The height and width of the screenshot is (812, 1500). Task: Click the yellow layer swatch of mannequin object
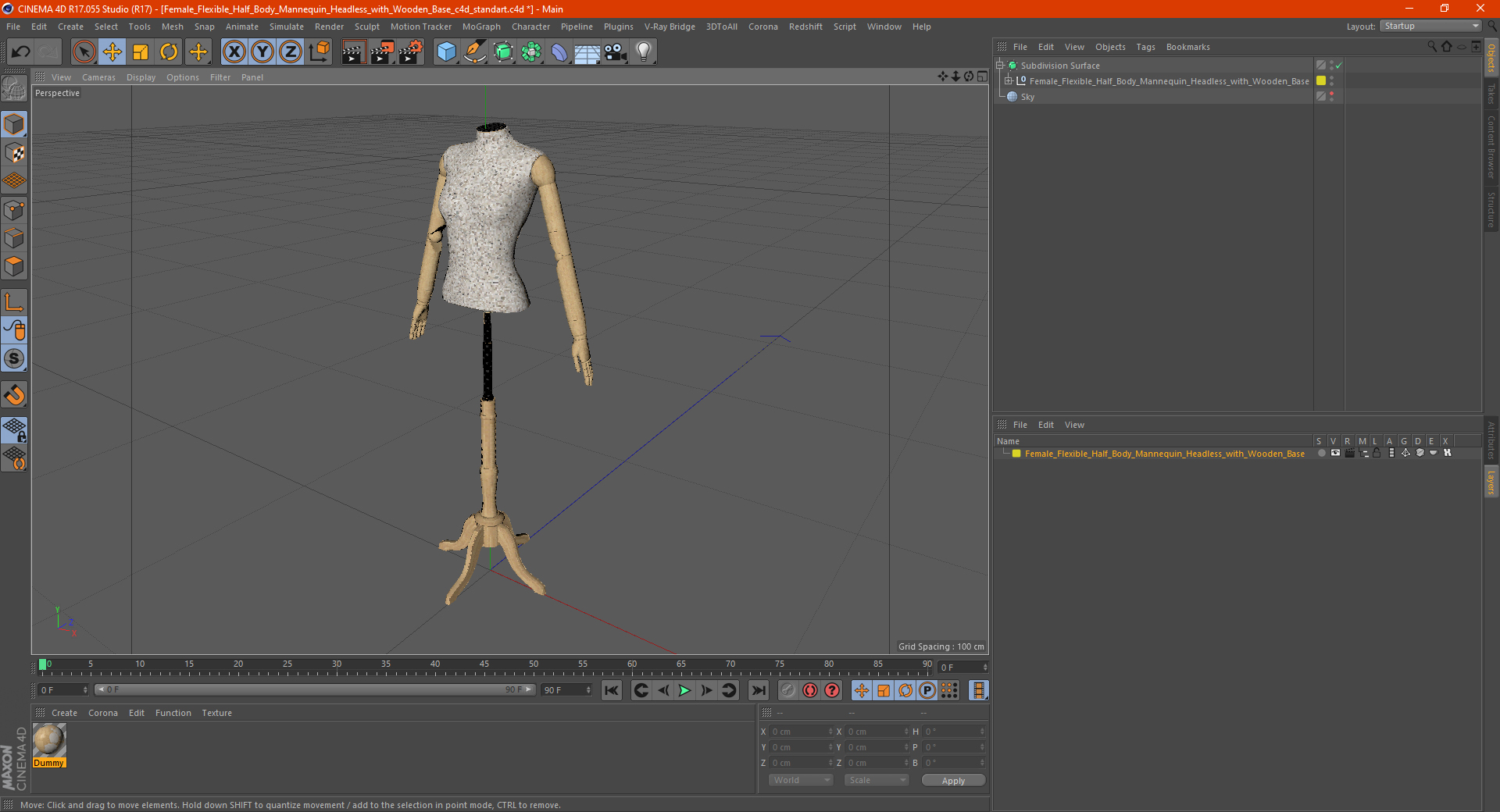coord(1320,80)
